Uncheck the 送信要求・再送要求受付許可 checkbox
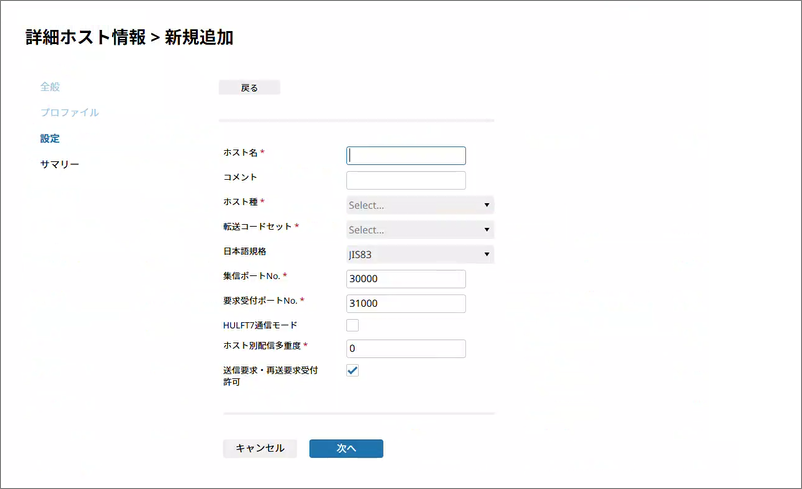 pyautogui.click(x=352, y=371)
